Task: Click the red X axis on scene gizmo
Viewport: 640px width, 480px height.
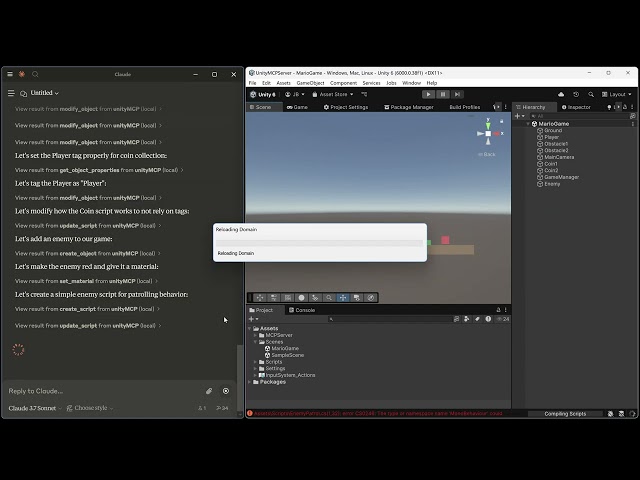Action: [498, 133]
